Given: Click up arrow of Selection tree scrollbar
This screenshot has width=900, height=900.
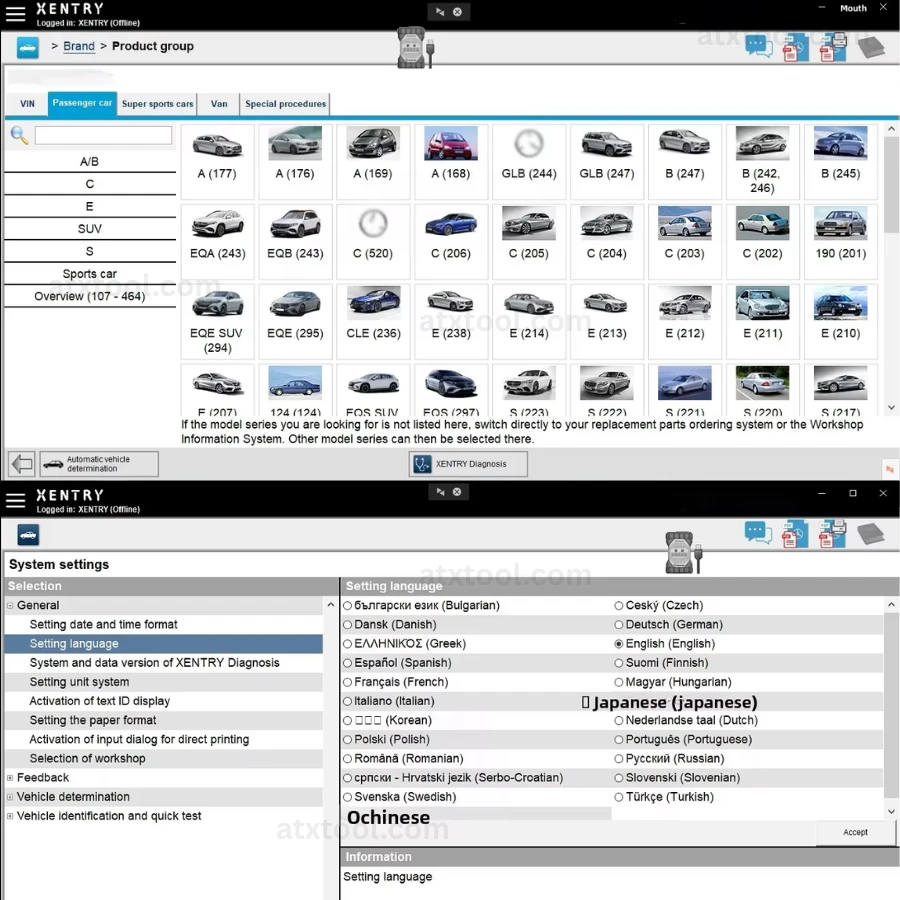Looking at the screenshot, I should (x=331, y=605).
